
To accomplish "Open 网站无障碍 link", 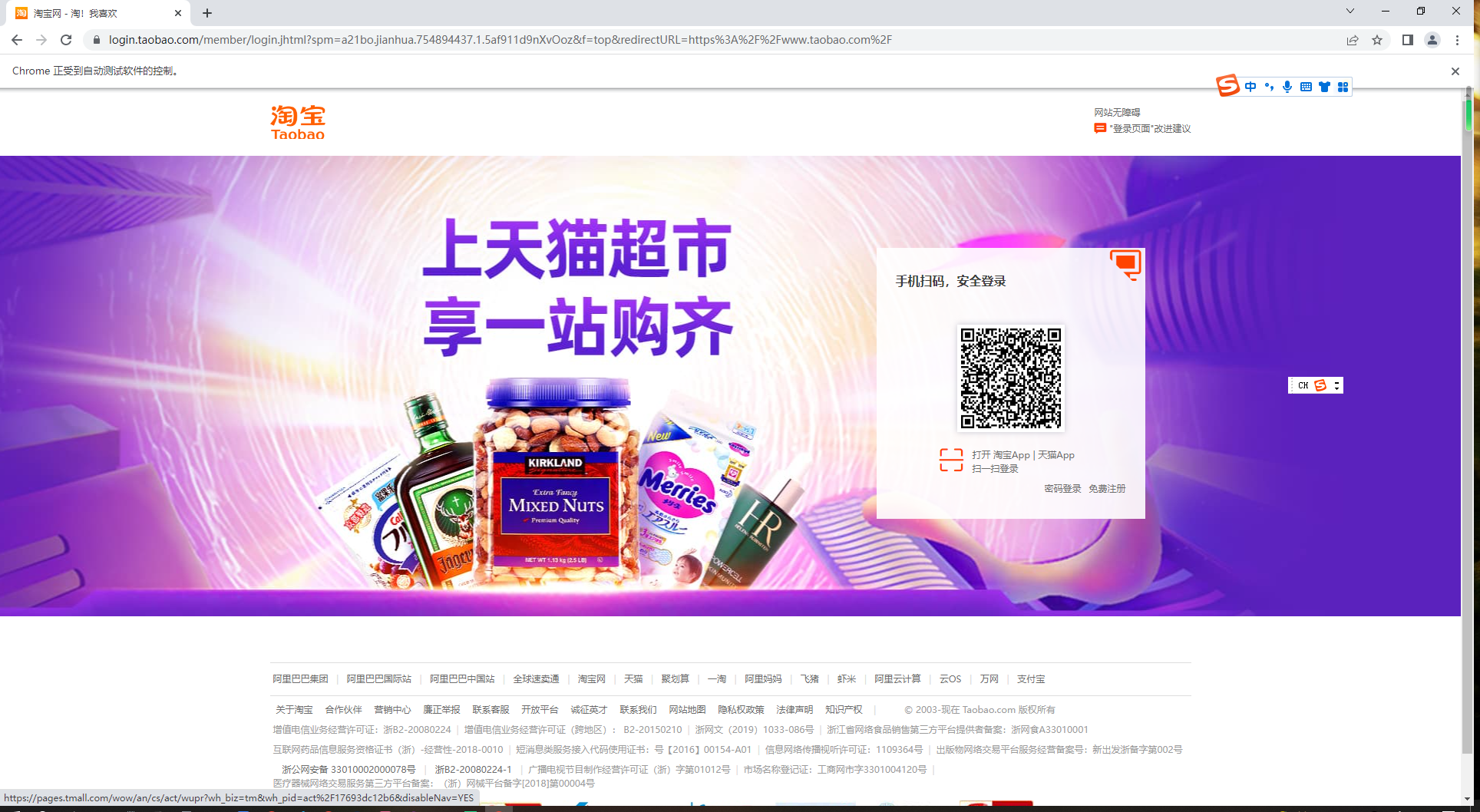I will click(x=1117, y=112).
